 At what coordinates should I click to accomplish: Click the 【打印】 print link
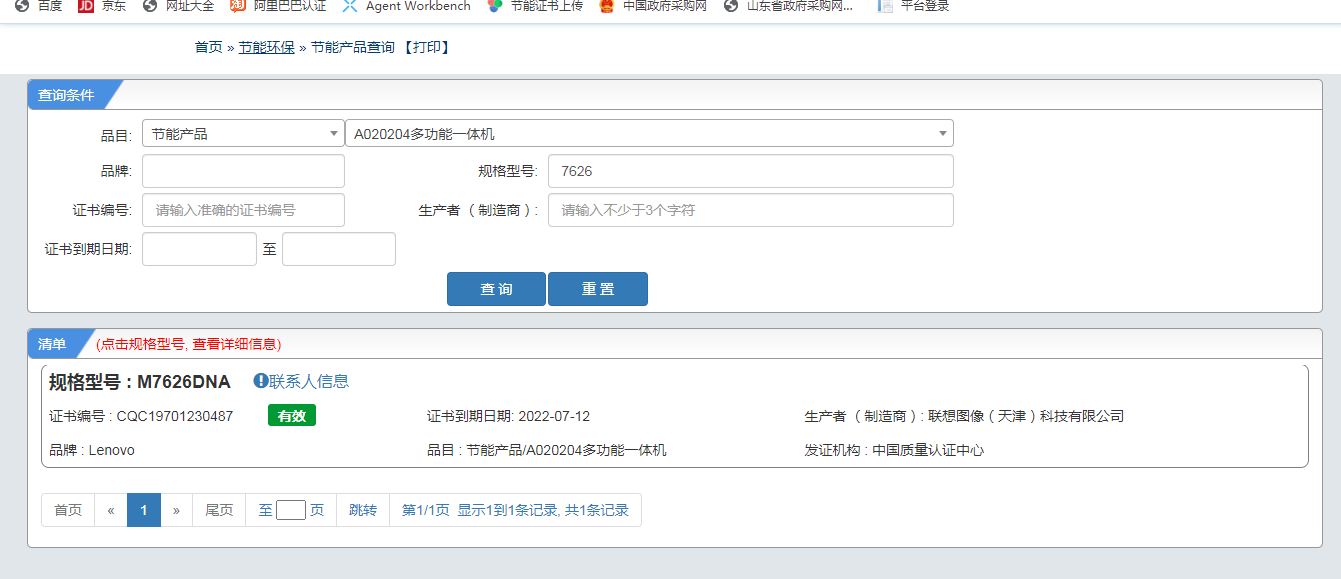pyautogui.click(x=426, y=47)
